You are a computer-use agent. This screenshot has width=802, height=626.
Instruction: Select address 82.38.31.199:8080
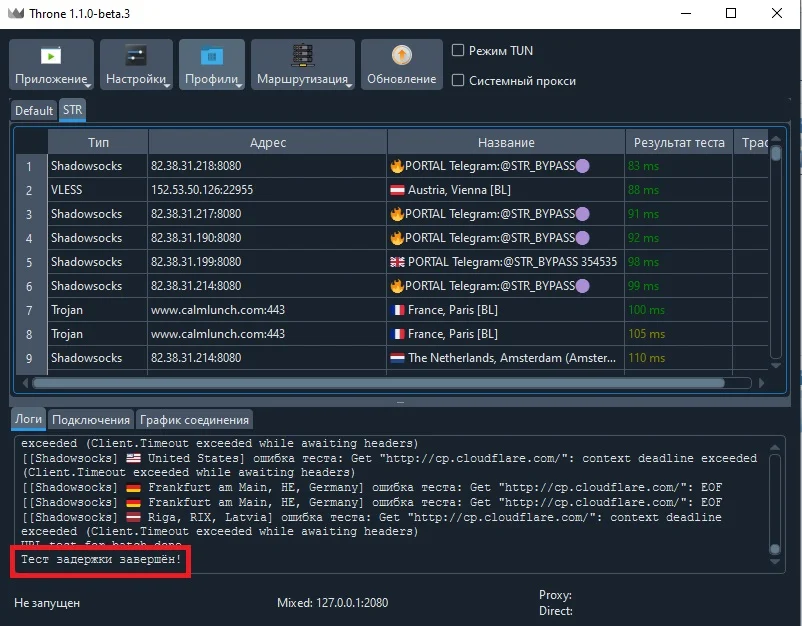(196, 262)
